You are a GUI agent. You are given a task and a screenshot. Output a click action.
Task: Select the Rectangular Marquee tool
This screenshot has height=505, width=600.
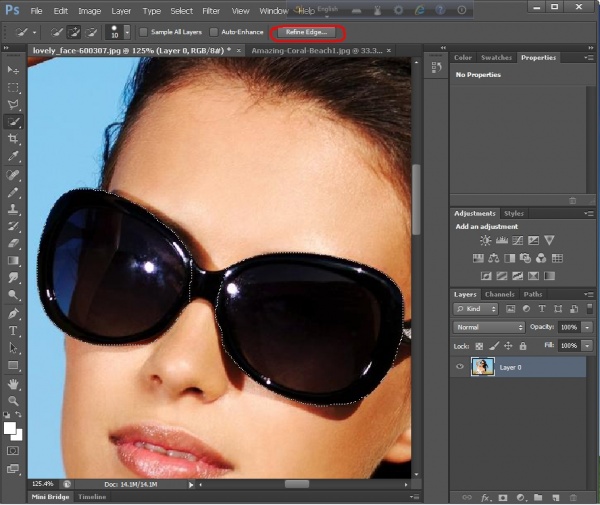click(x=14, y=87)
